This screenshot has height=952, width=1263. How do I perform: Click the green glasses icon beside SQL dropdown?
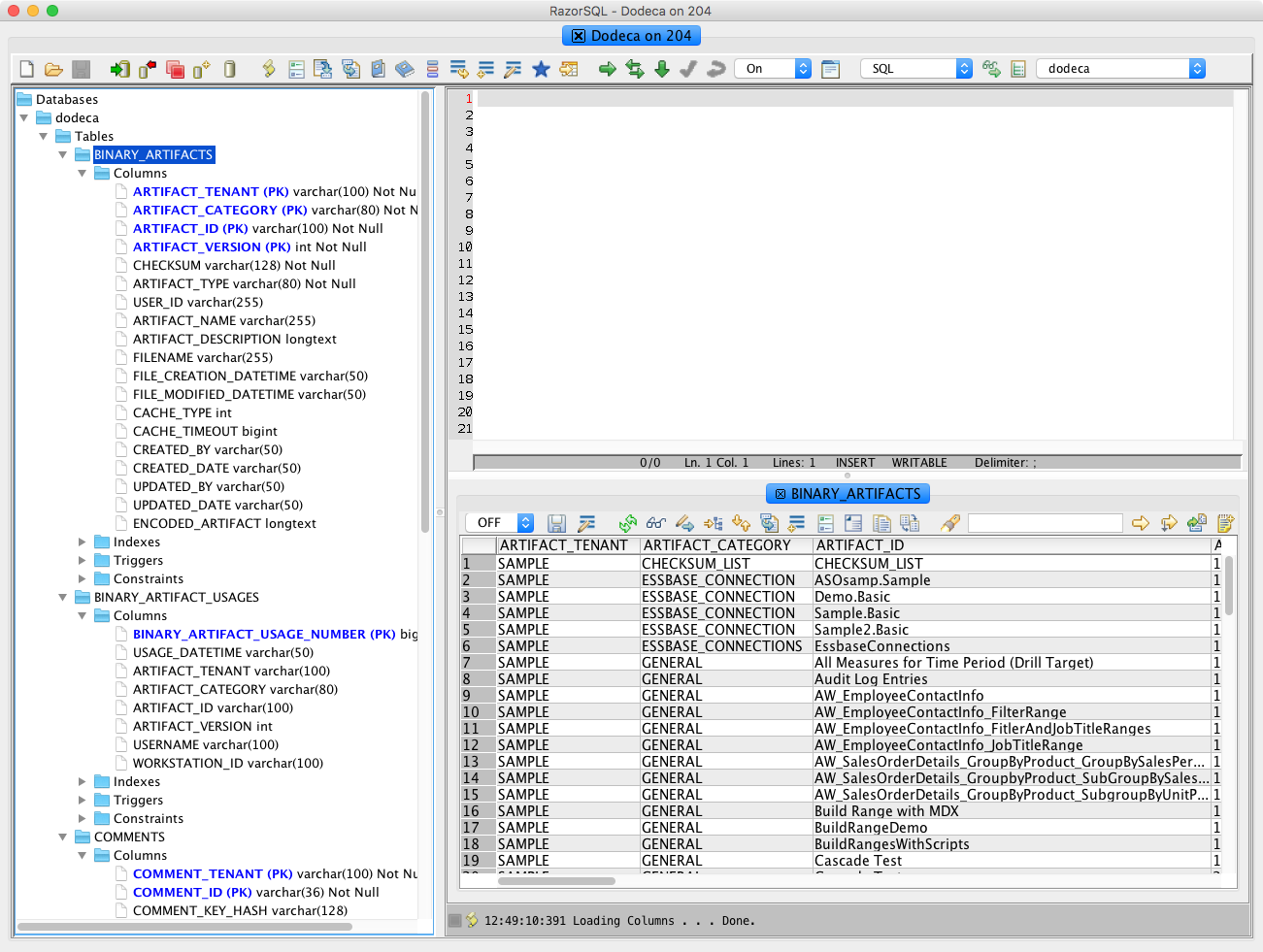[x=991, y=69]
